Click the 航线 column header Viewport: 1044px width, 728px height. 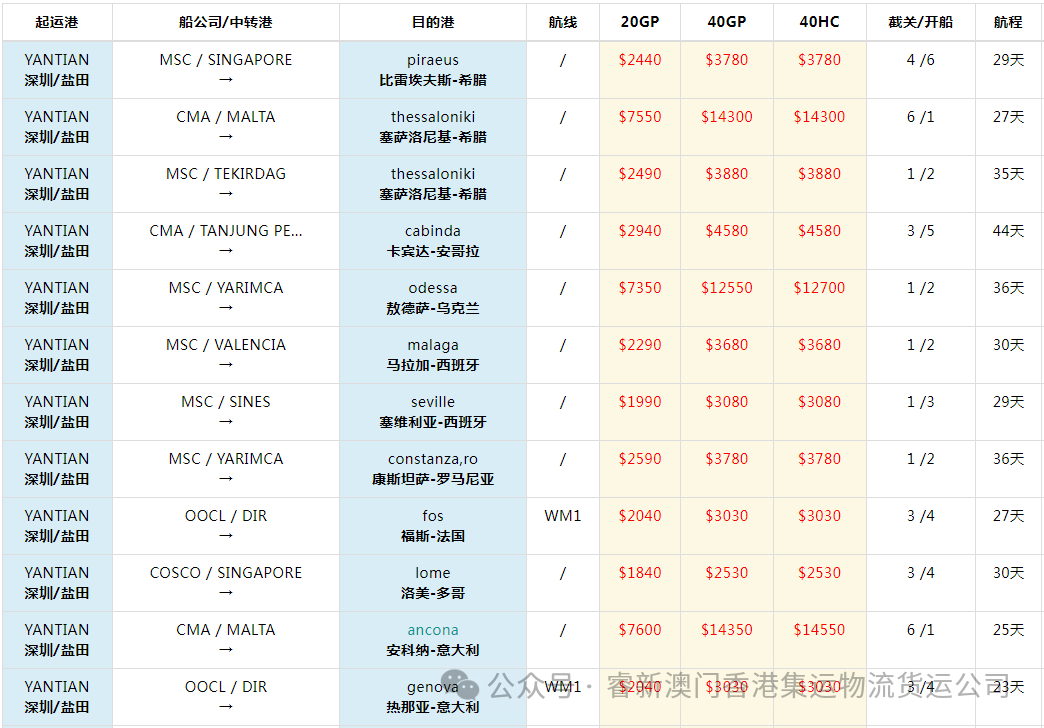point(563,23)
